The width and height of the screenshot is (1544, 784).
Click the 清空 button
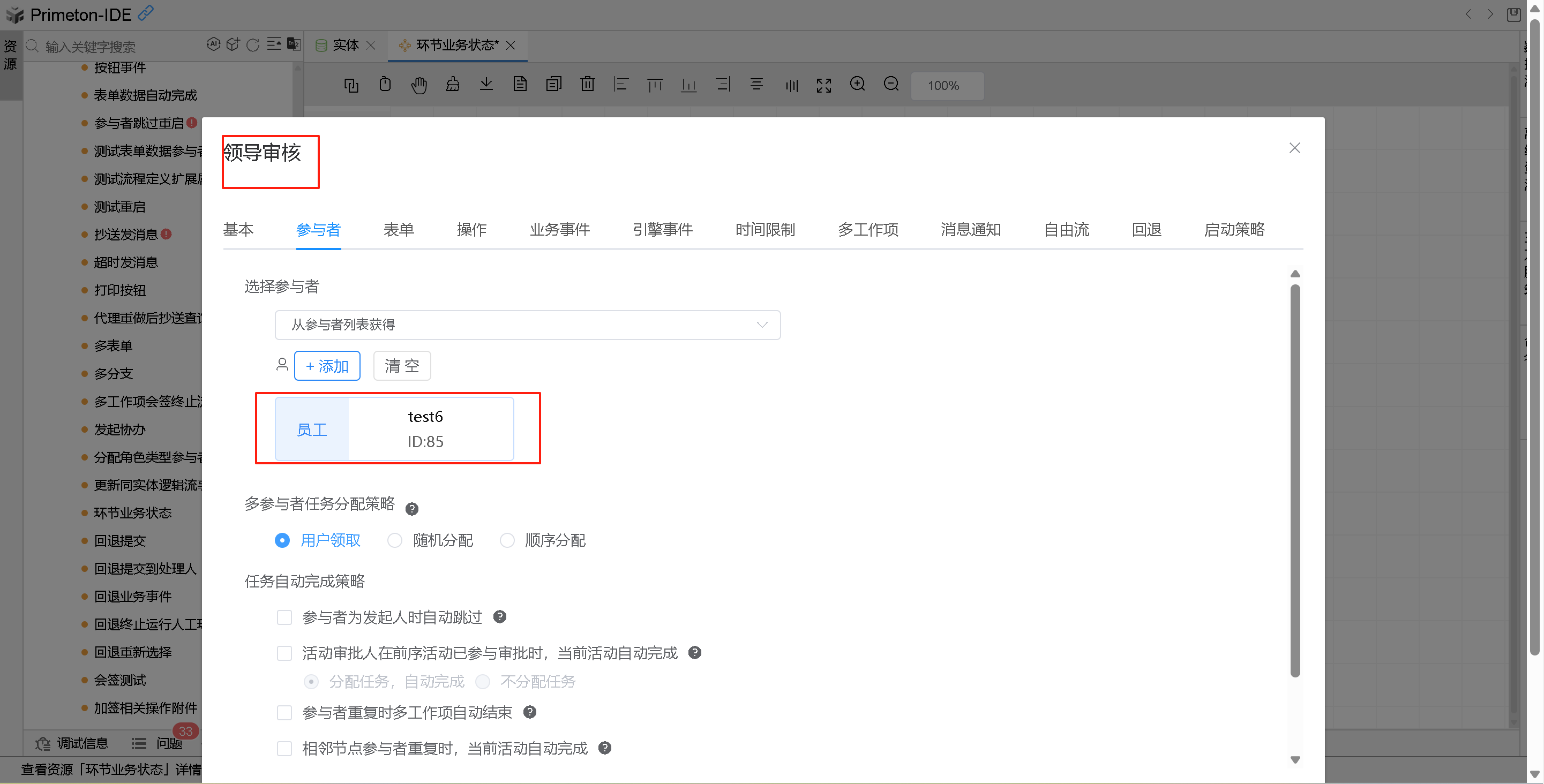tap(402, 365)
